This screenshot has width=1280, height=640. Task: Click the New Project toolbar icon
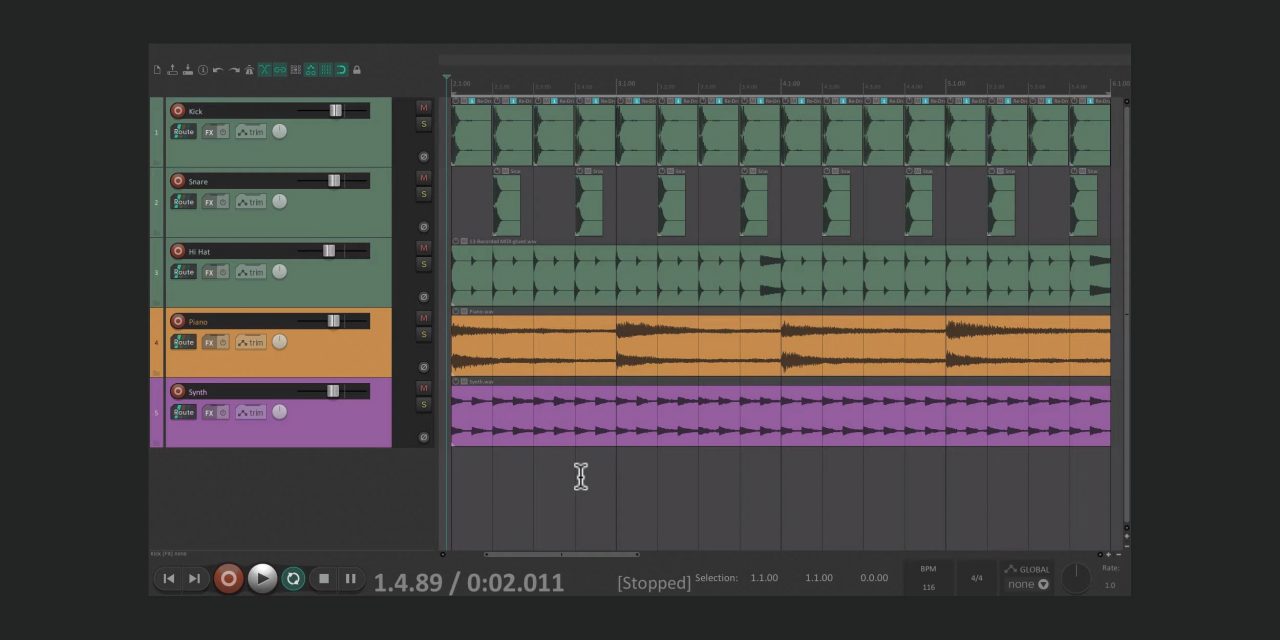[x=157, y=70]
